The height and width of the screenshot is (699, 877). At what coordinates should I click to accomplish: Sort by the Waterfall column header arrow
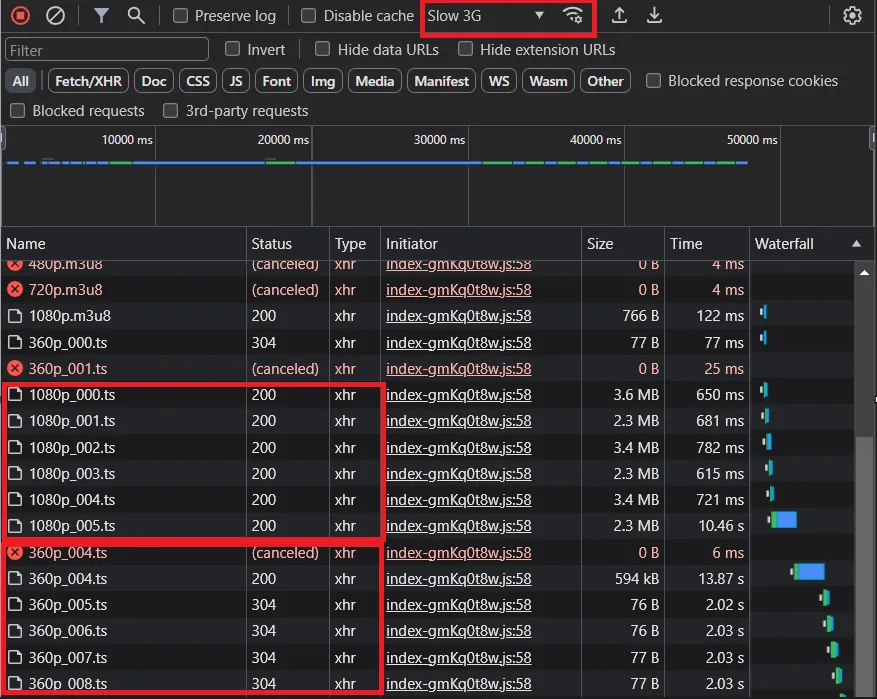coord(856,244)
